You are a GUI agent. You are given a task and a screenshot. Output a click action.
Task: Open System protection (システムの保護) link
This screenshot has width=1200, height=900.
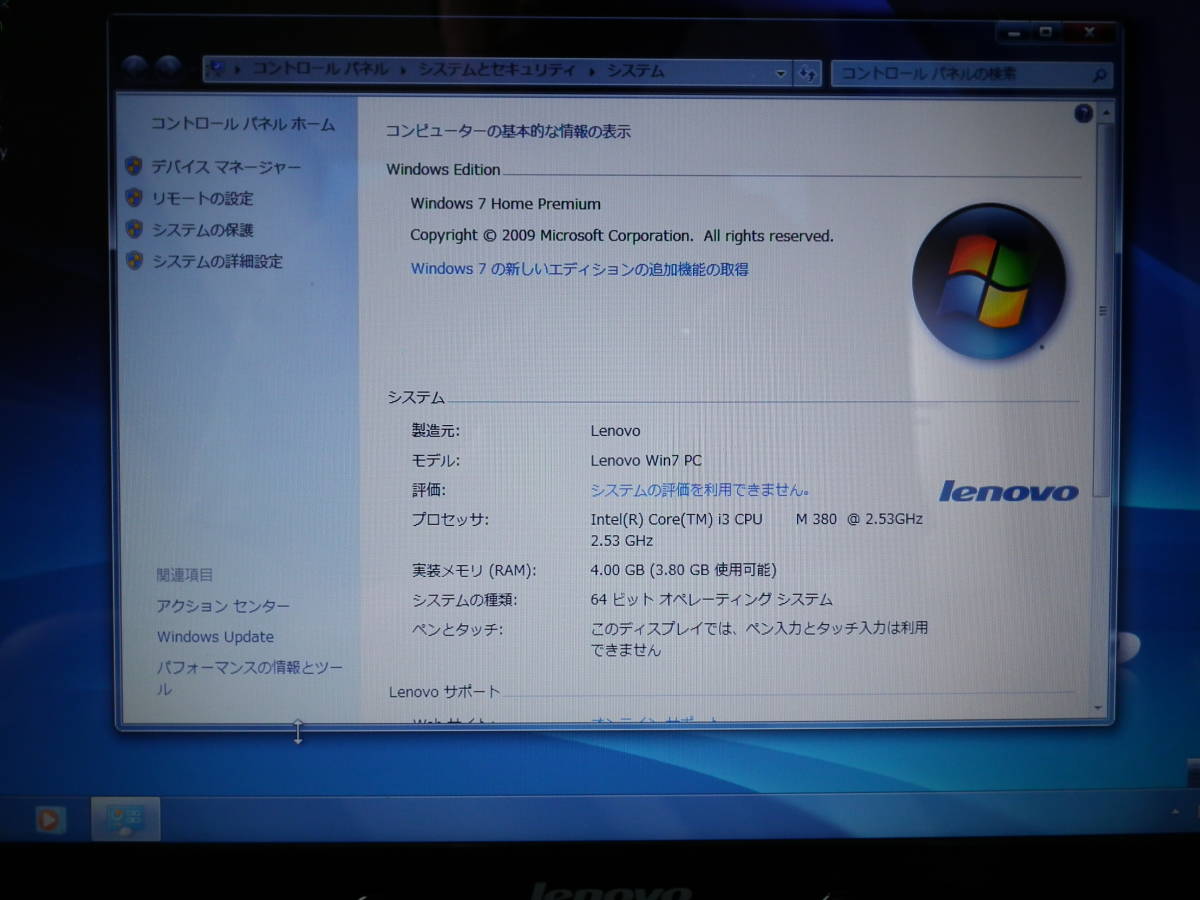(x=203, y=230)
